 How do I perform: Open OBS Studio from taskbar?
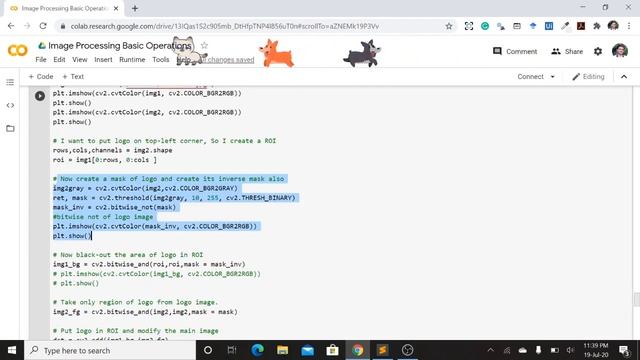[407, 350]
